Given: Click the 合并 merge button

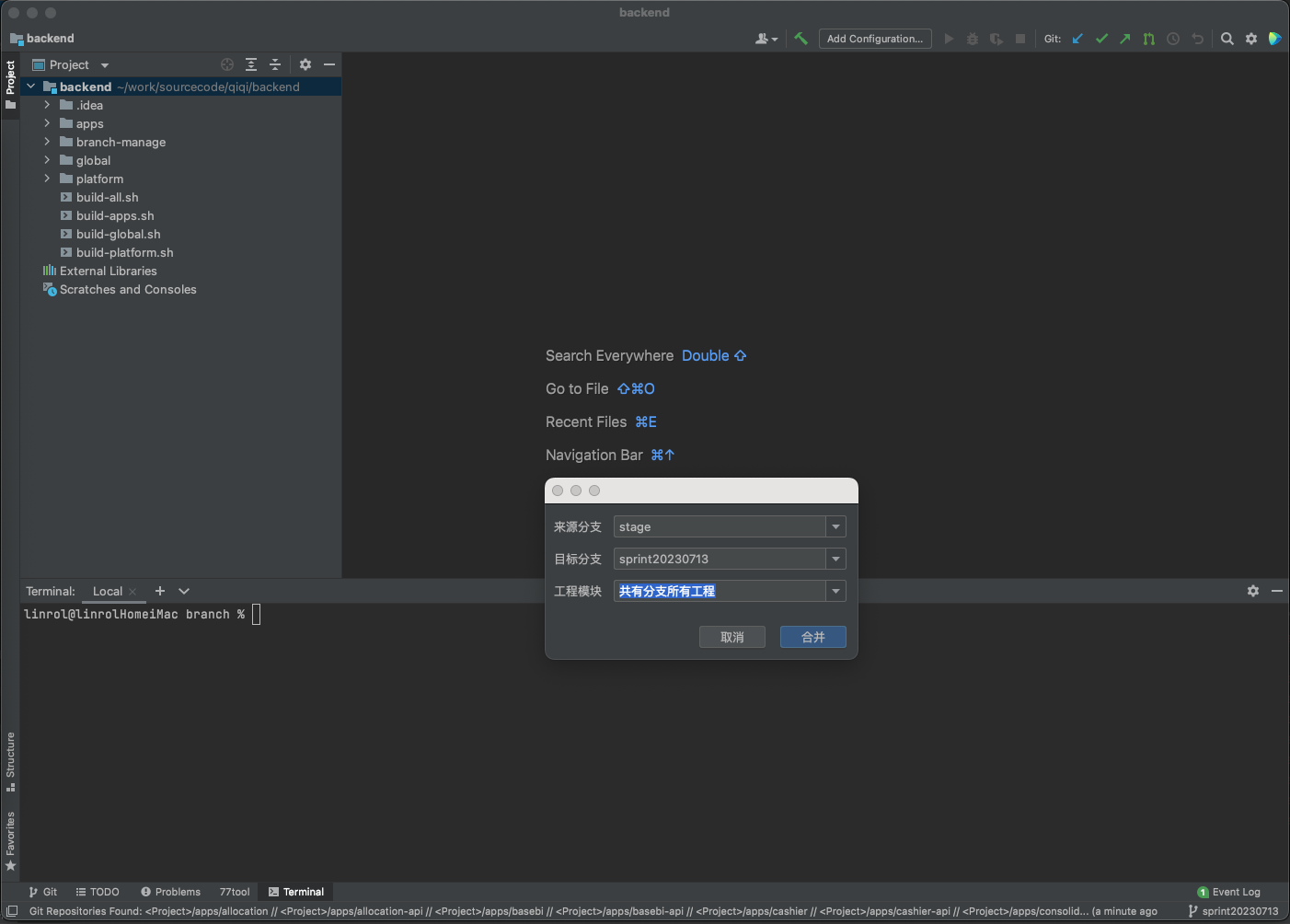Looking at the screenshot, I should [813, 637].
